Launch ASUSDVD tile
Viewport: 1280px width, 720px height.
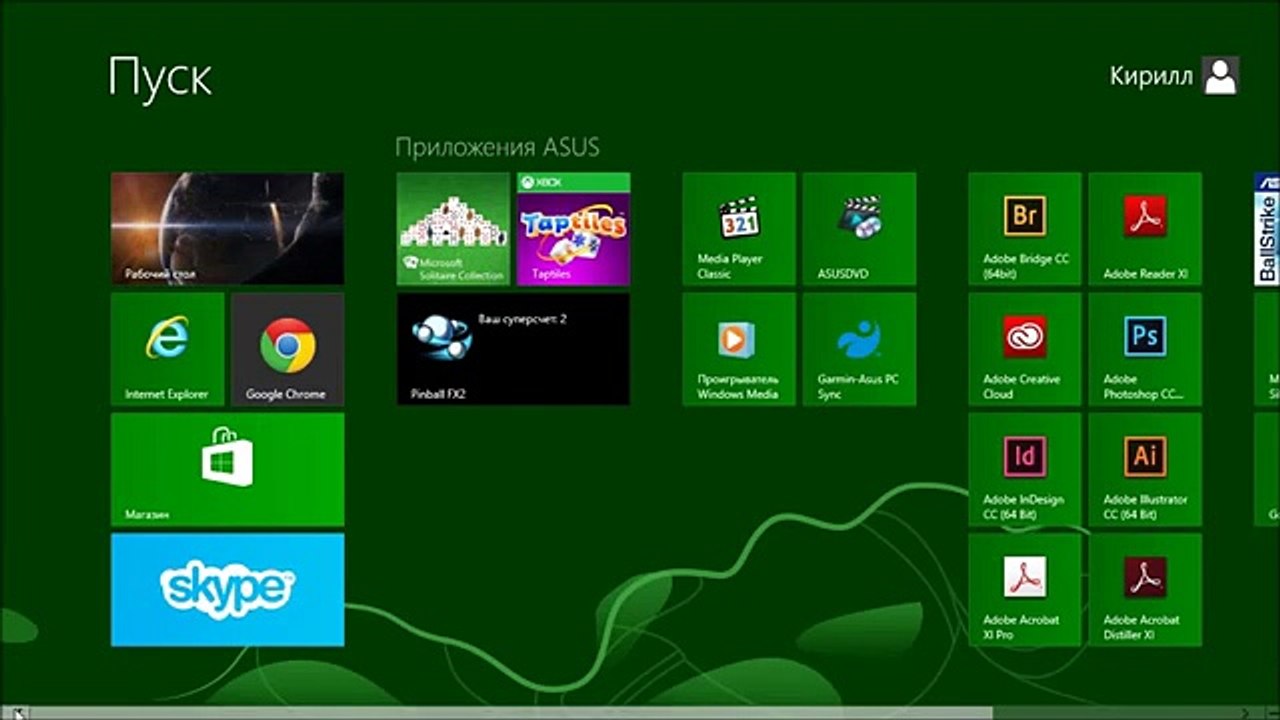point(859,228)
